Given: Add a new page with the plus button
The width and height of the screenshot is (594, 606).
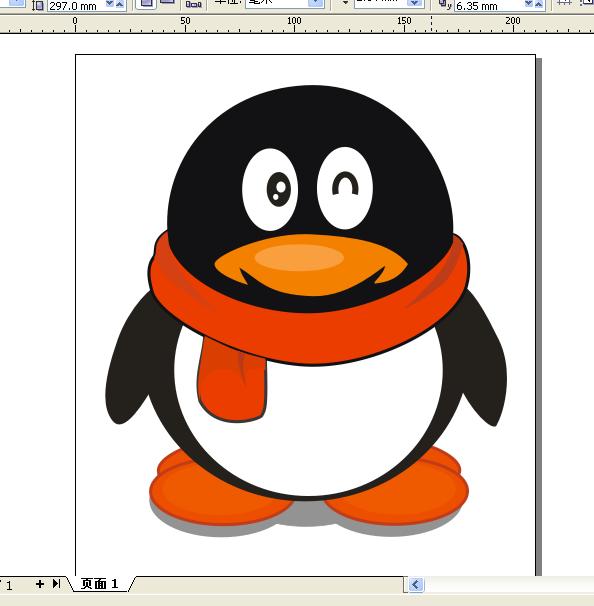Looking at the screenshot, I should [39, 584].
